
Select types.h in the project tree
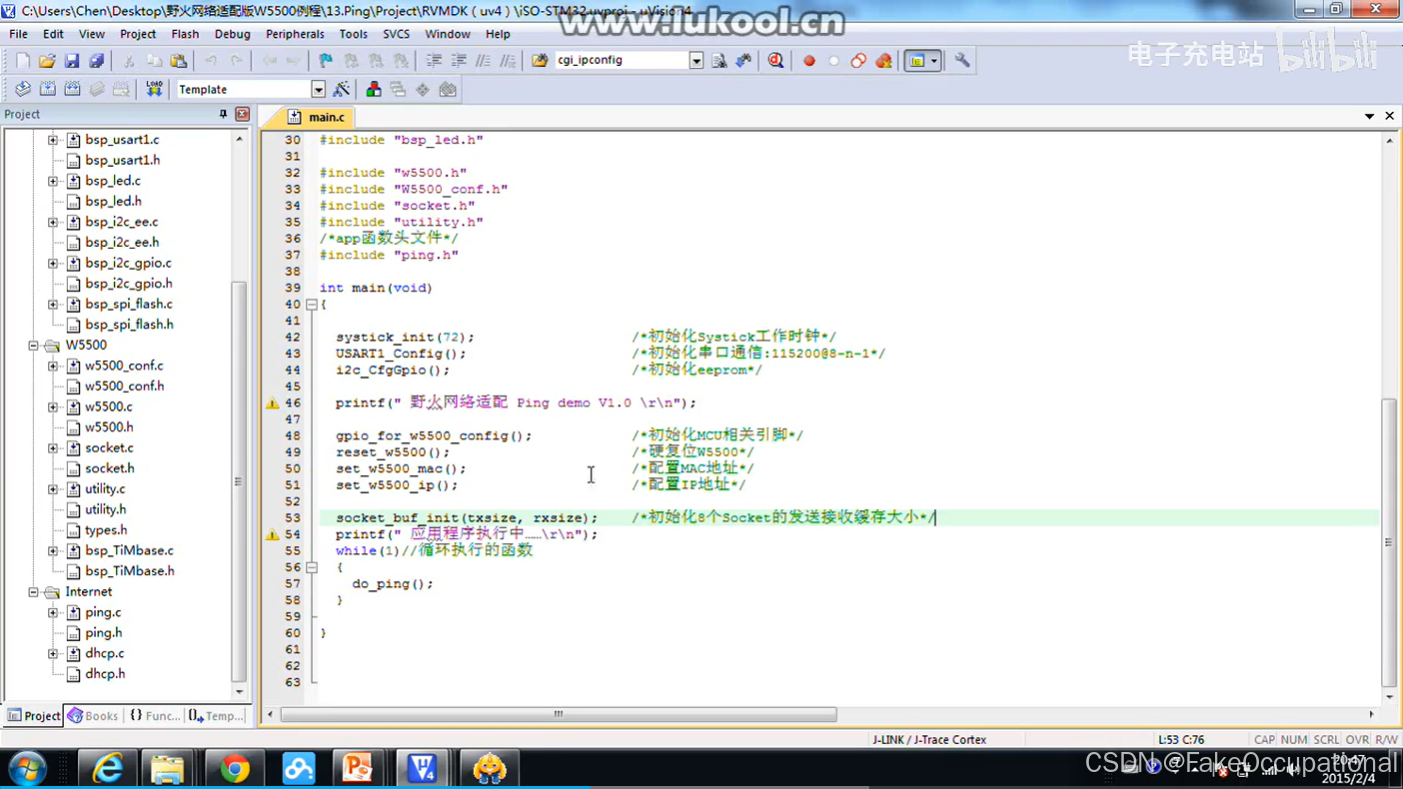coord(106,530)
